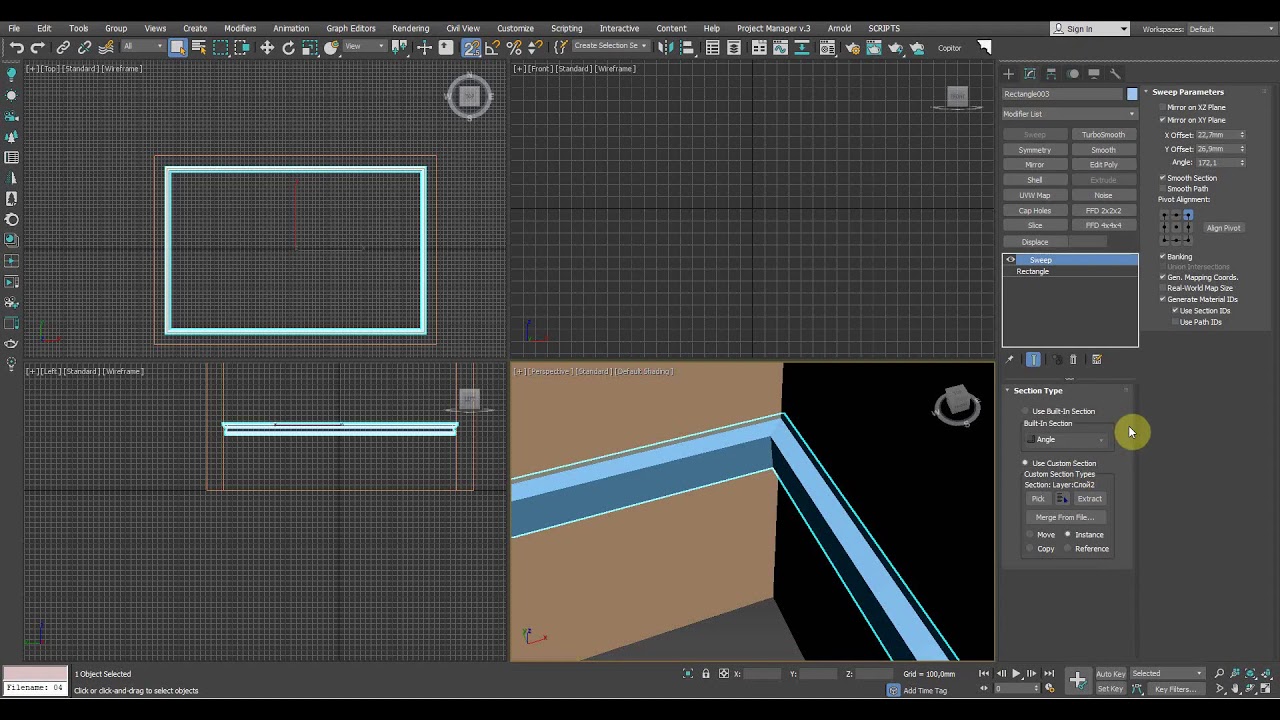Toggle the Smooth Section checkbox
Viewport: 1280px width, 720px height.
[x=1163, y=178]
